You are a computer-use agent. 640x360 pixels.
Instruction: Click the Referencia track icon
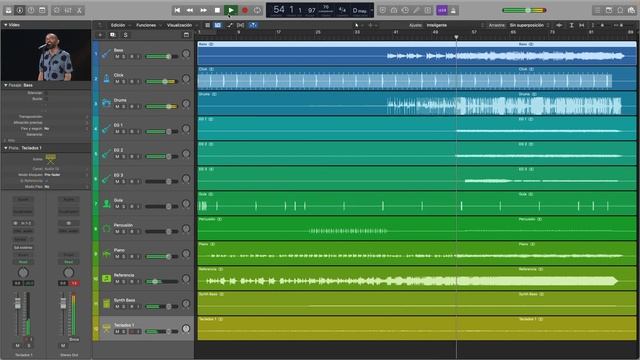(x=106, y=278)
